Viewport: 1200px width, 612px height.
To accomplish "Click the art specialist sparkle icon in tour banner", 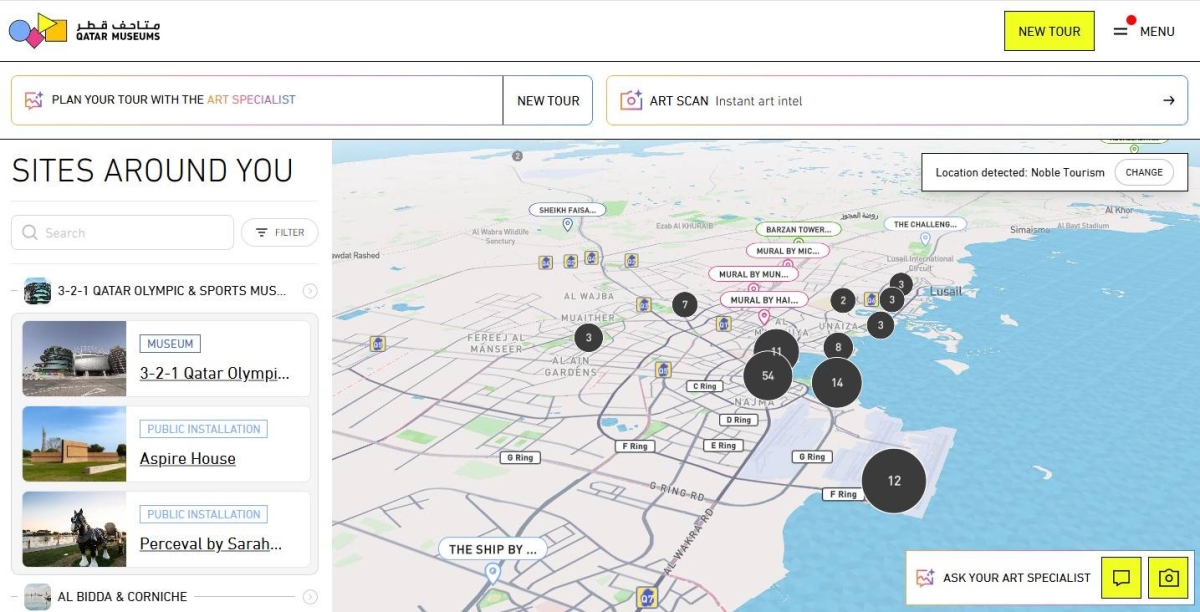I will 34,100.
